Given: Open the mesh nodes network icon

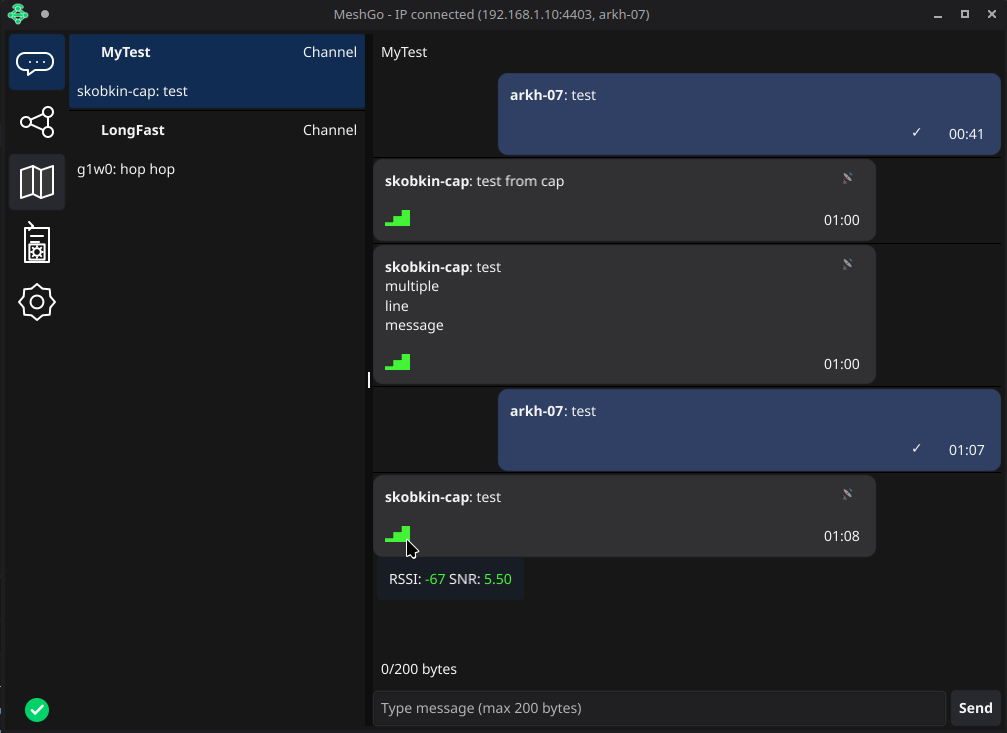Looking at the screenshot, I should (37, 122).
